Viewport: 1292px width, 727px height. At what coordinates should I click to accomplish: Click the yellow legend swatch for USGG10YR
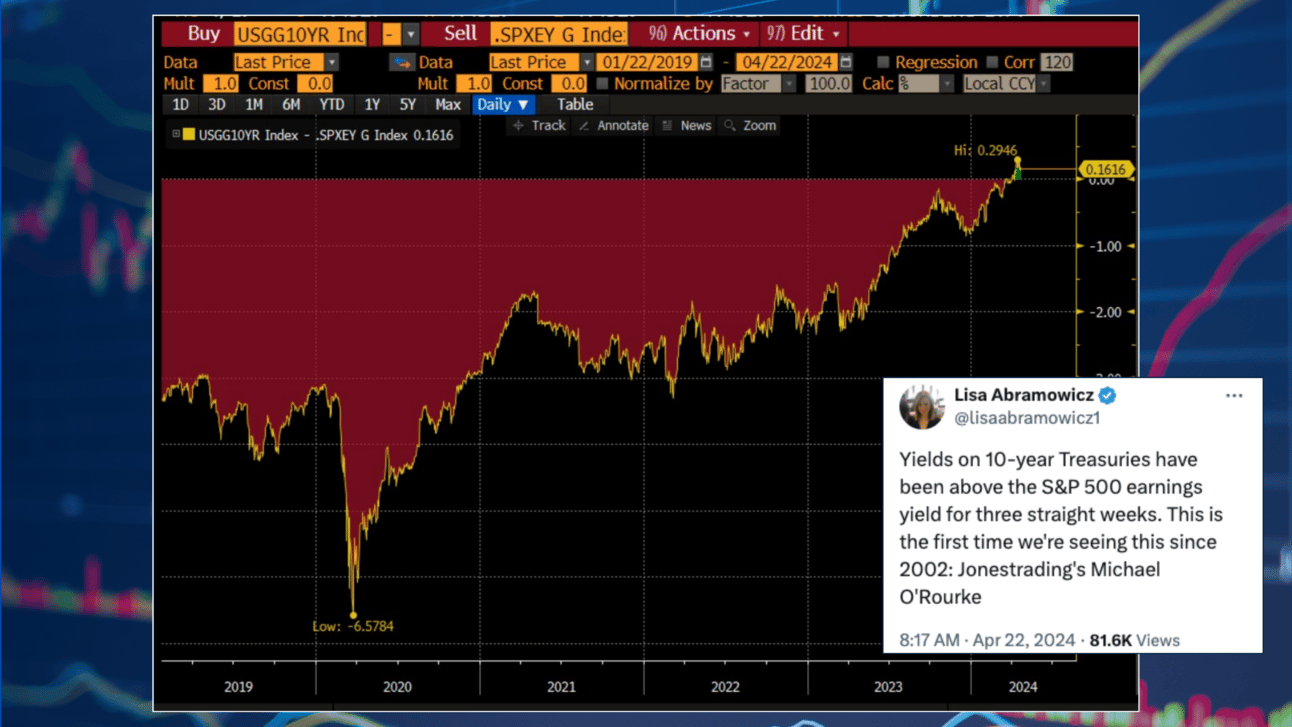click(188, 134)
